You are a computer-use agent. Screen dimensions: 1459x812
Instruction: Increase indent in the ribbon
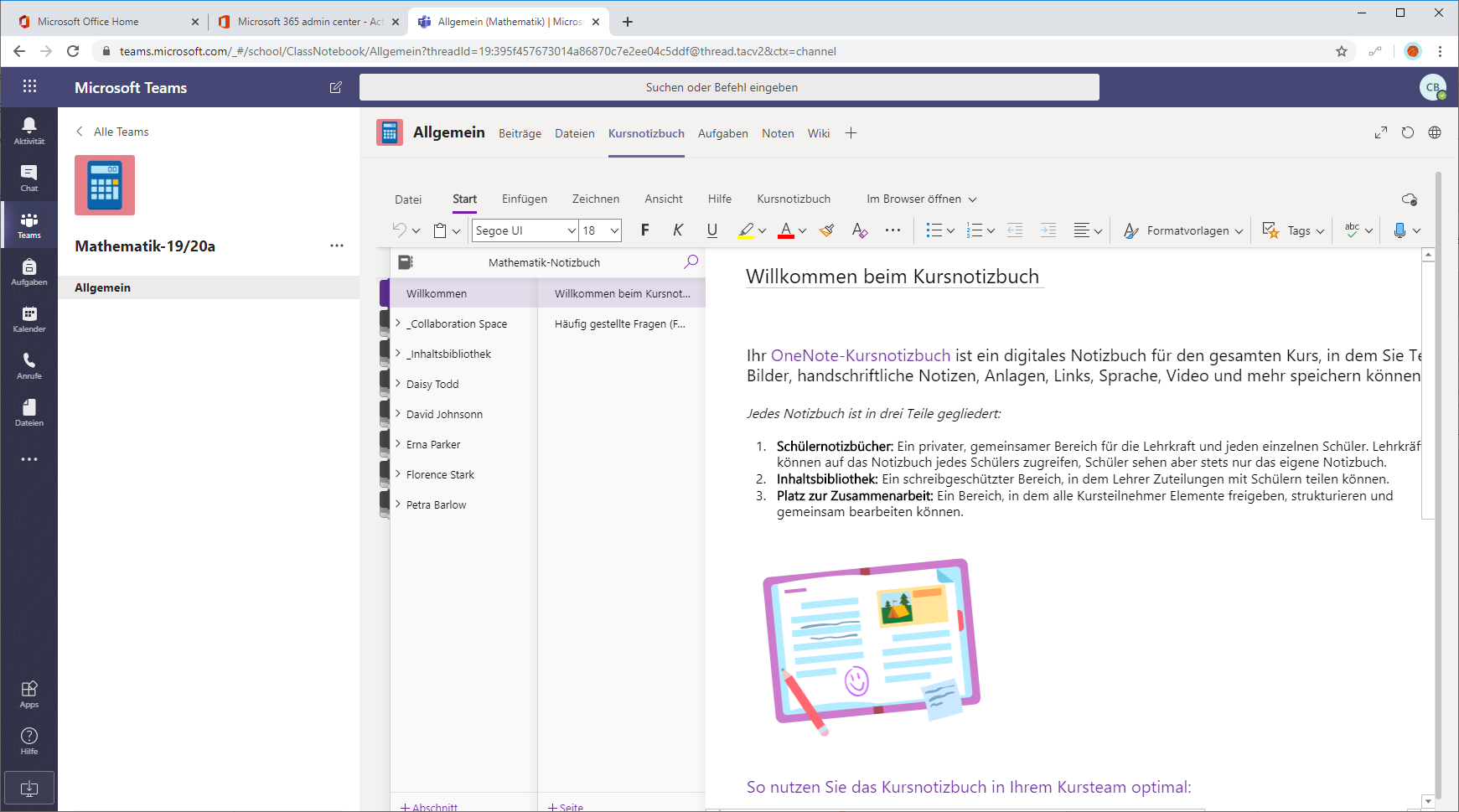click(1048, 230)
